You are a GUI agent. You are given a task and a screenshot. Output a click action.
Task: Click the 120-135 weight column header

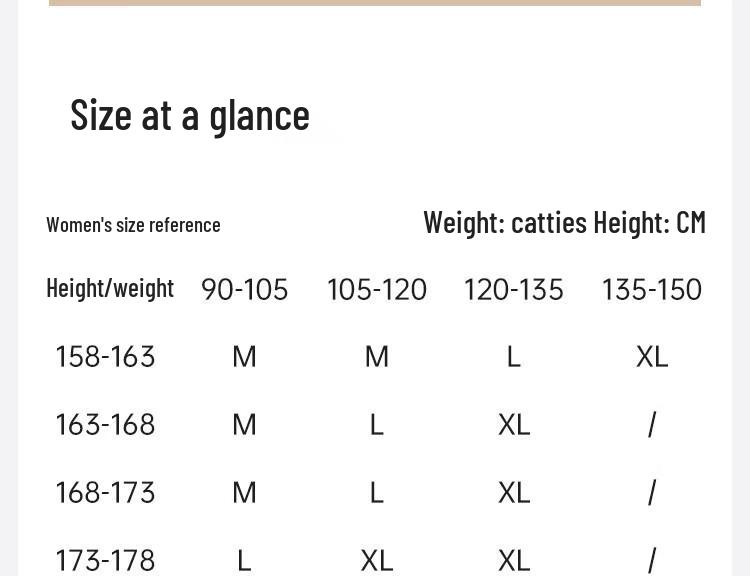[x=513, y=290]
